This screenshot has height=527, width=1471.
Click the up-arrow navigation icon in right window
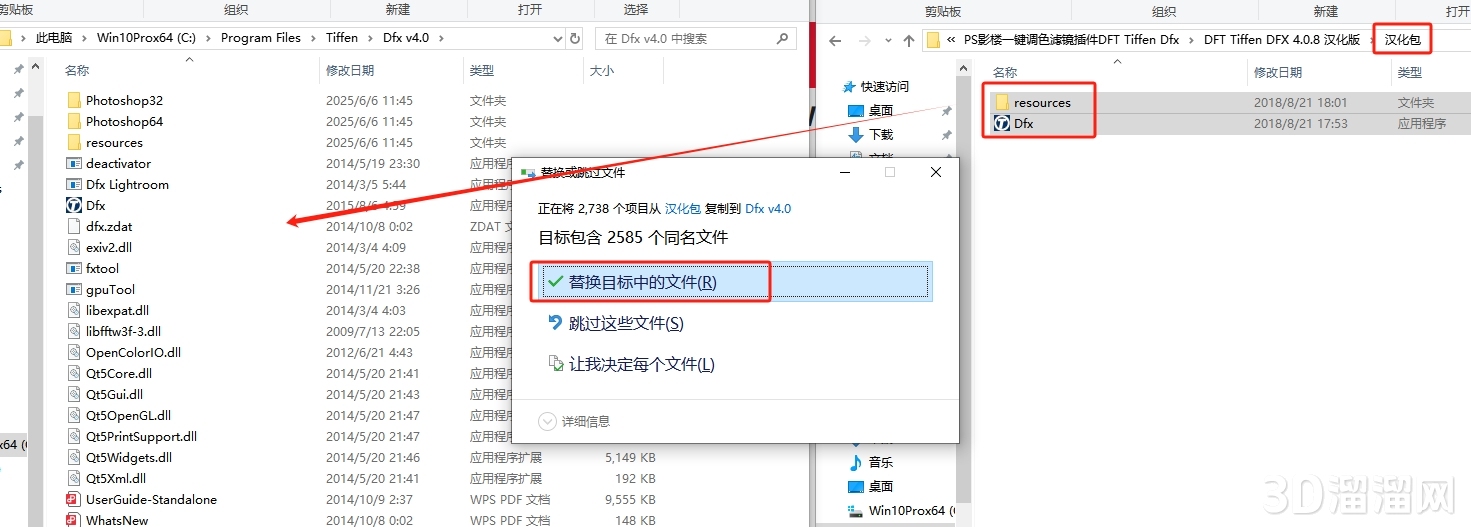tap(909, 41)
